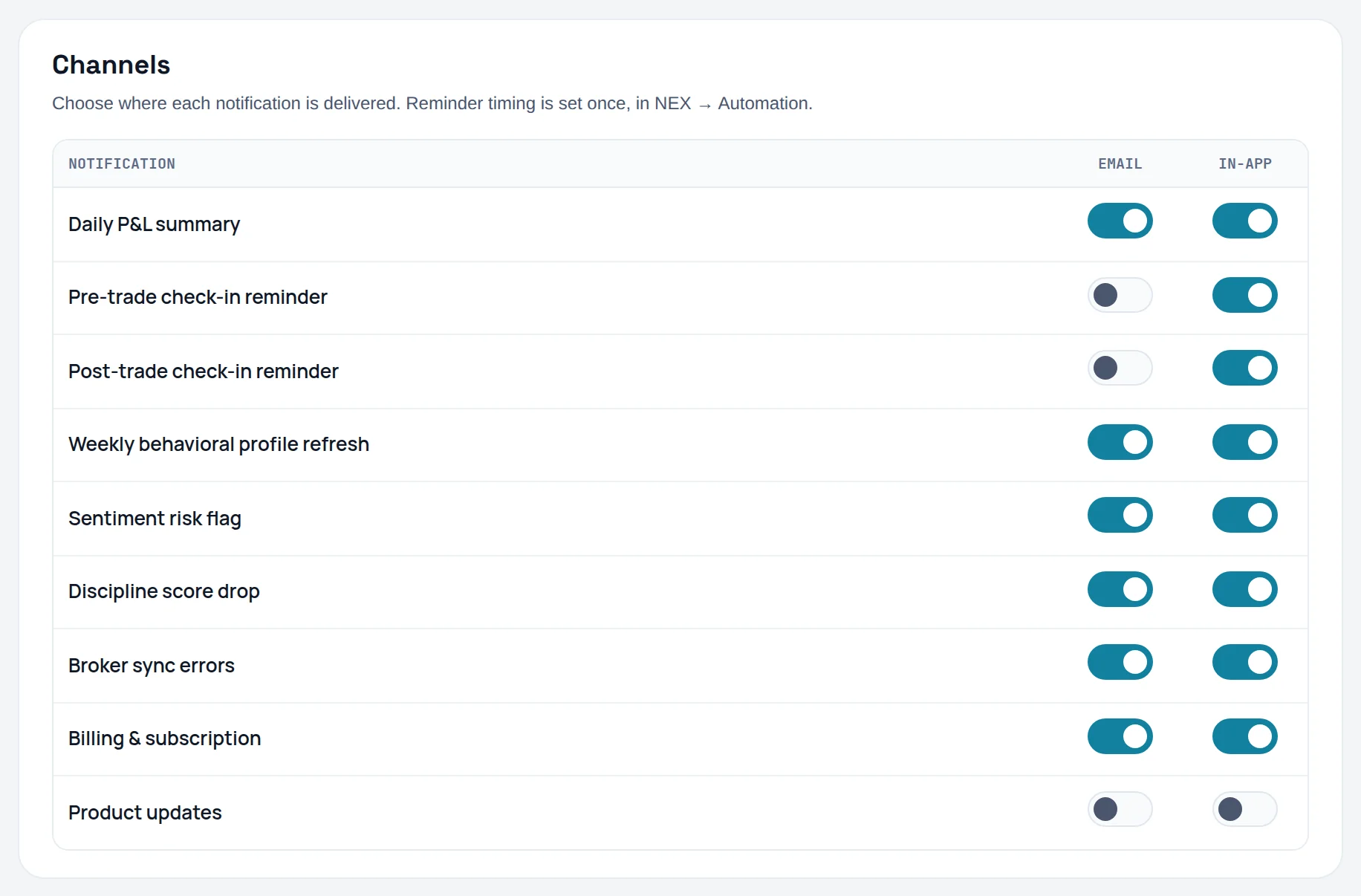Toggle in-app Broker sync errors
Viewport: 1361px width, 896px height.
click(x=1244, y=662)
